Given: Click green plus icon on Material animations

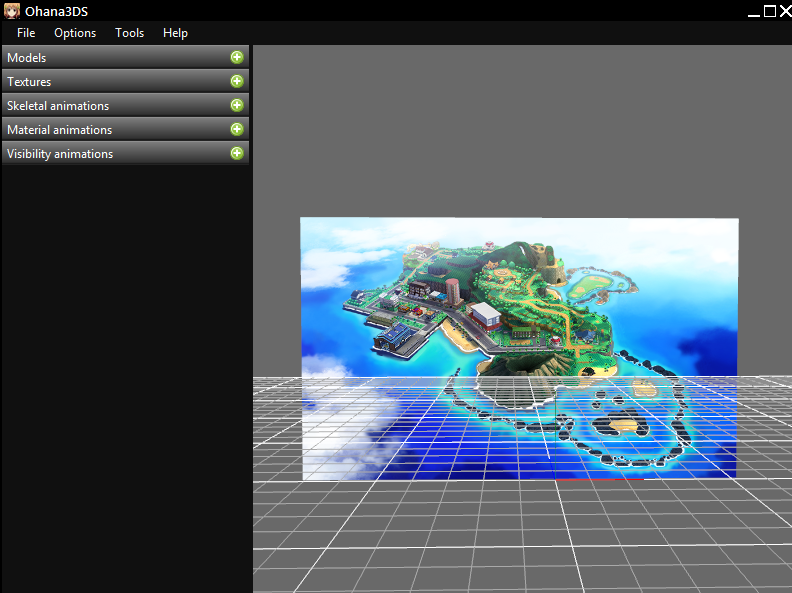Looking at the screenshot, I should pos(237,129).
